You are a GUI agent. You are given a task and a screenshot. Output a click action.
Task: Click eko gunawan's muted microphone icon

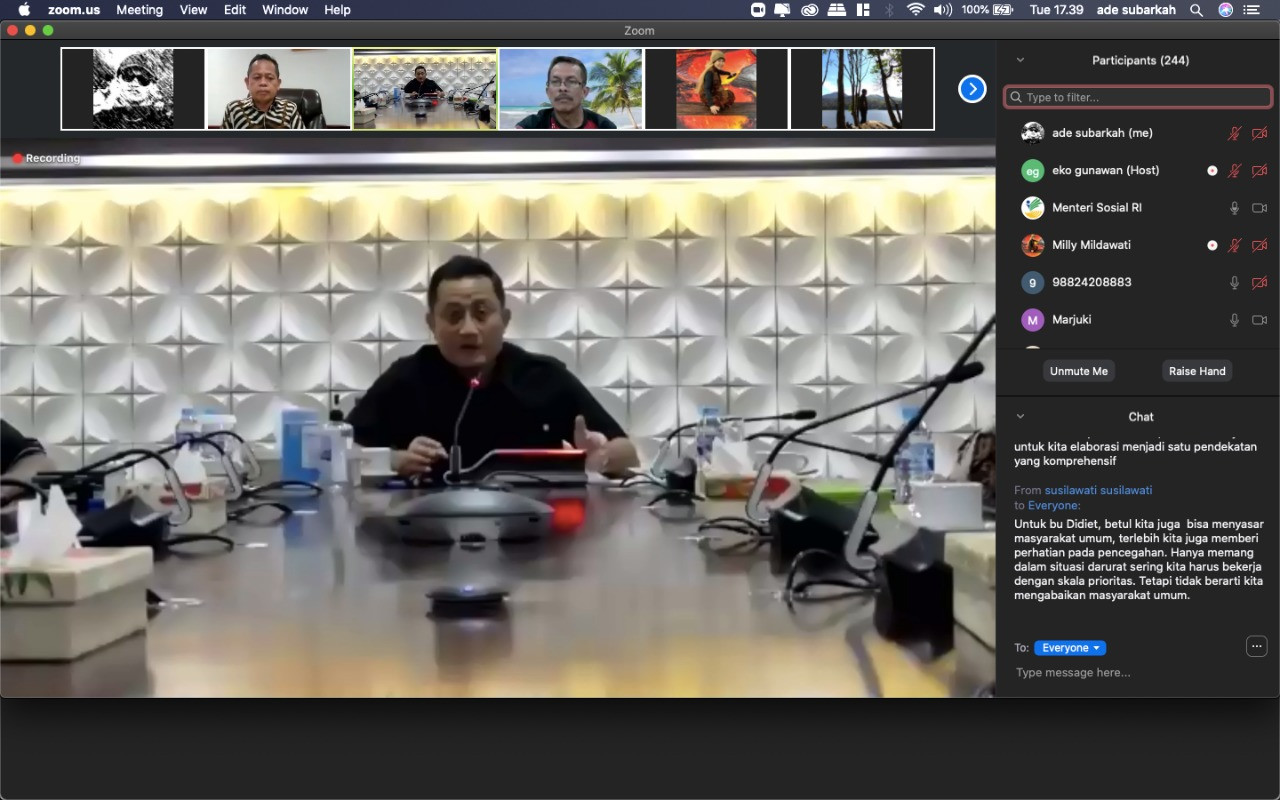1235,171
